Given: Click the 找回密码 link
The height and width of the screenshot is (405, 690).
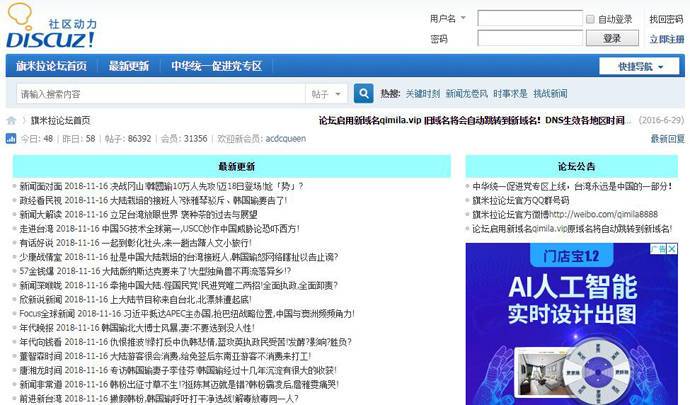Looking at the screenshot, I should (665, 19).
